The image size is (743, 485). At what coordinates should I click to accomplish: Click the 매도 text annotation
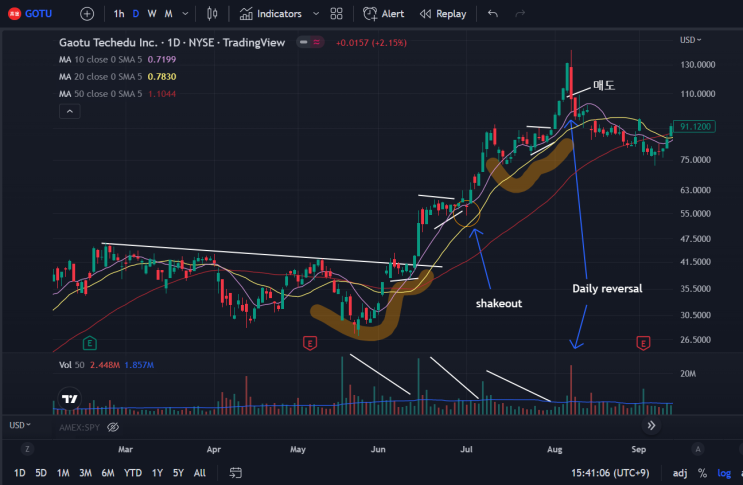coord(604,85)
